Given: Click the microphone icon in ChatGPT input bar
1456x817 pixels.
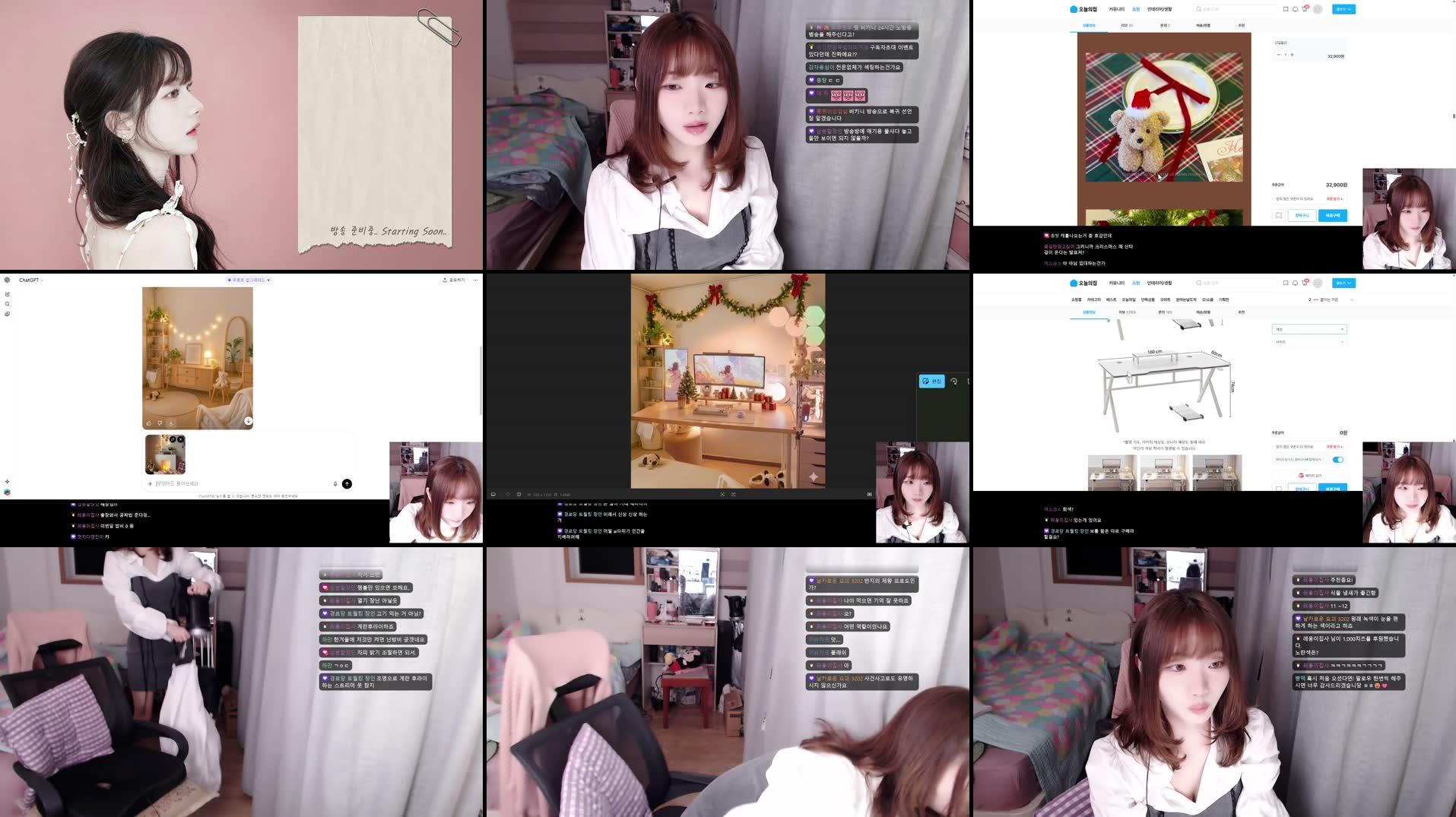Looking at the screenshot, I should (x=335, y=484).
